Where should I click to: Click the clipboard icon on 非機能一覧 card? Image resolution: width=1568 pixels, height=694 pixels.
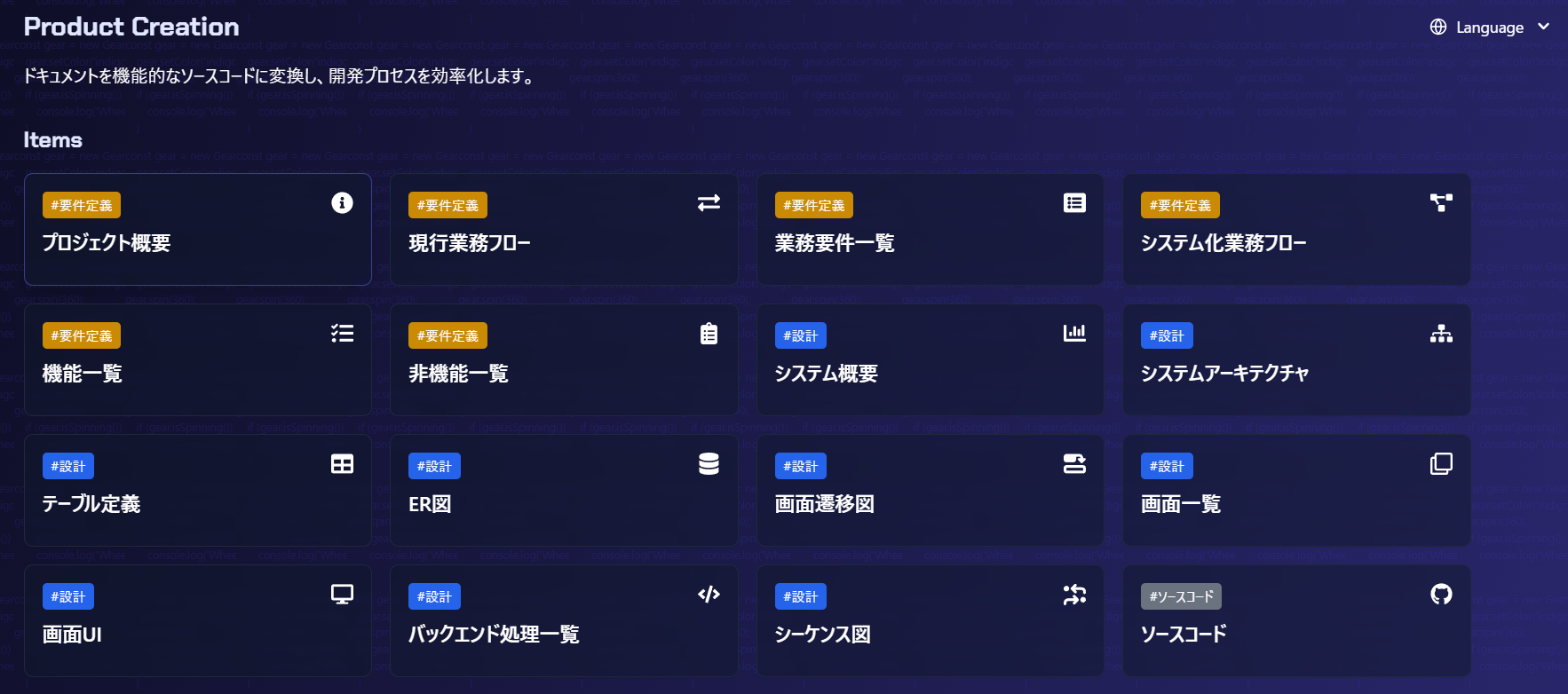tap(709, 334)
